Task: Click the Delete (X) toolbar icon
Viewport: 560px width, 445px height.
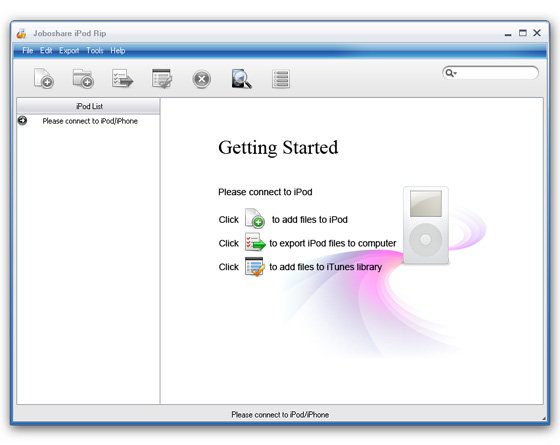Action: 201,79
